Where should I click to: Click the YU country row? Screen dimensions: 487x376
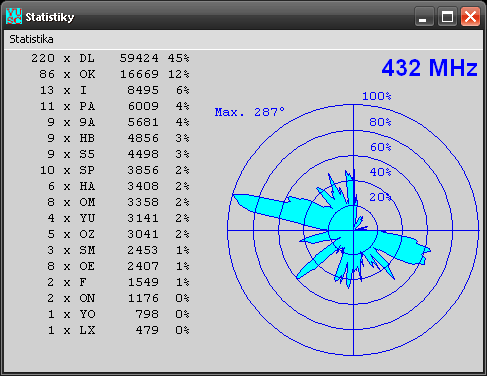(x=118, y=218)
